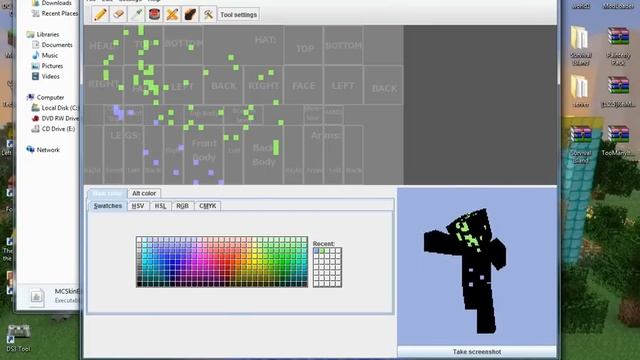
Task: Select Computer in Explorer navigation pane
Action: click(45, 98)
